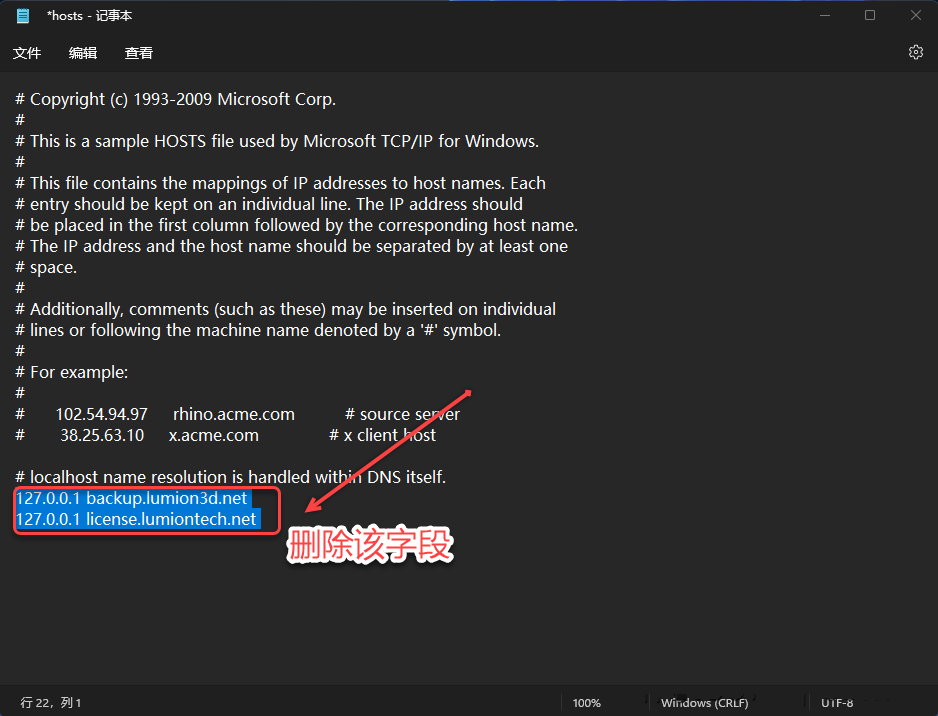Click the Notepad app icon in title bar
938x716 pixels.
point(23,16)
